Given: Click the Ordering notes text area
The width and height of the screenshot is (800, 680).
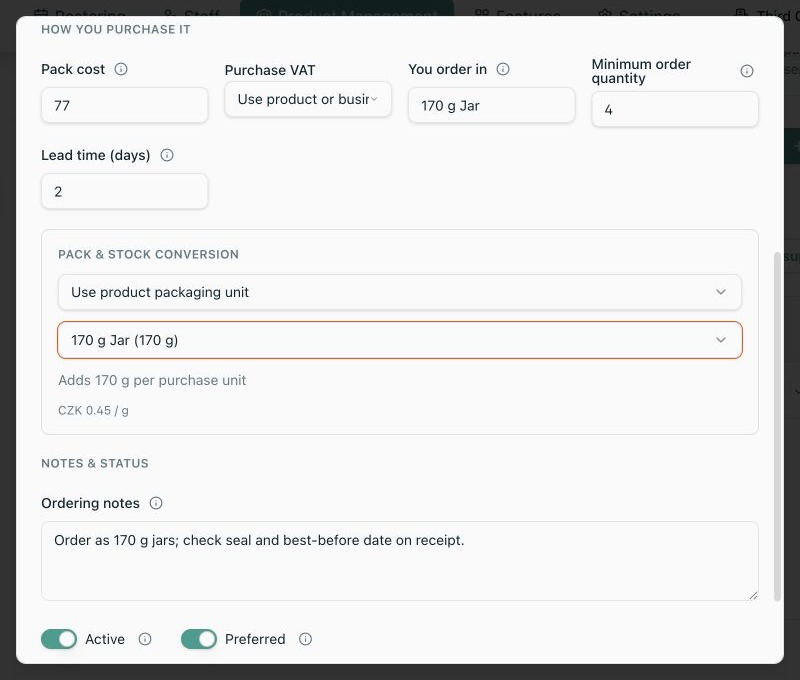Looking at the screenshot, I should (x=400, y=561).
